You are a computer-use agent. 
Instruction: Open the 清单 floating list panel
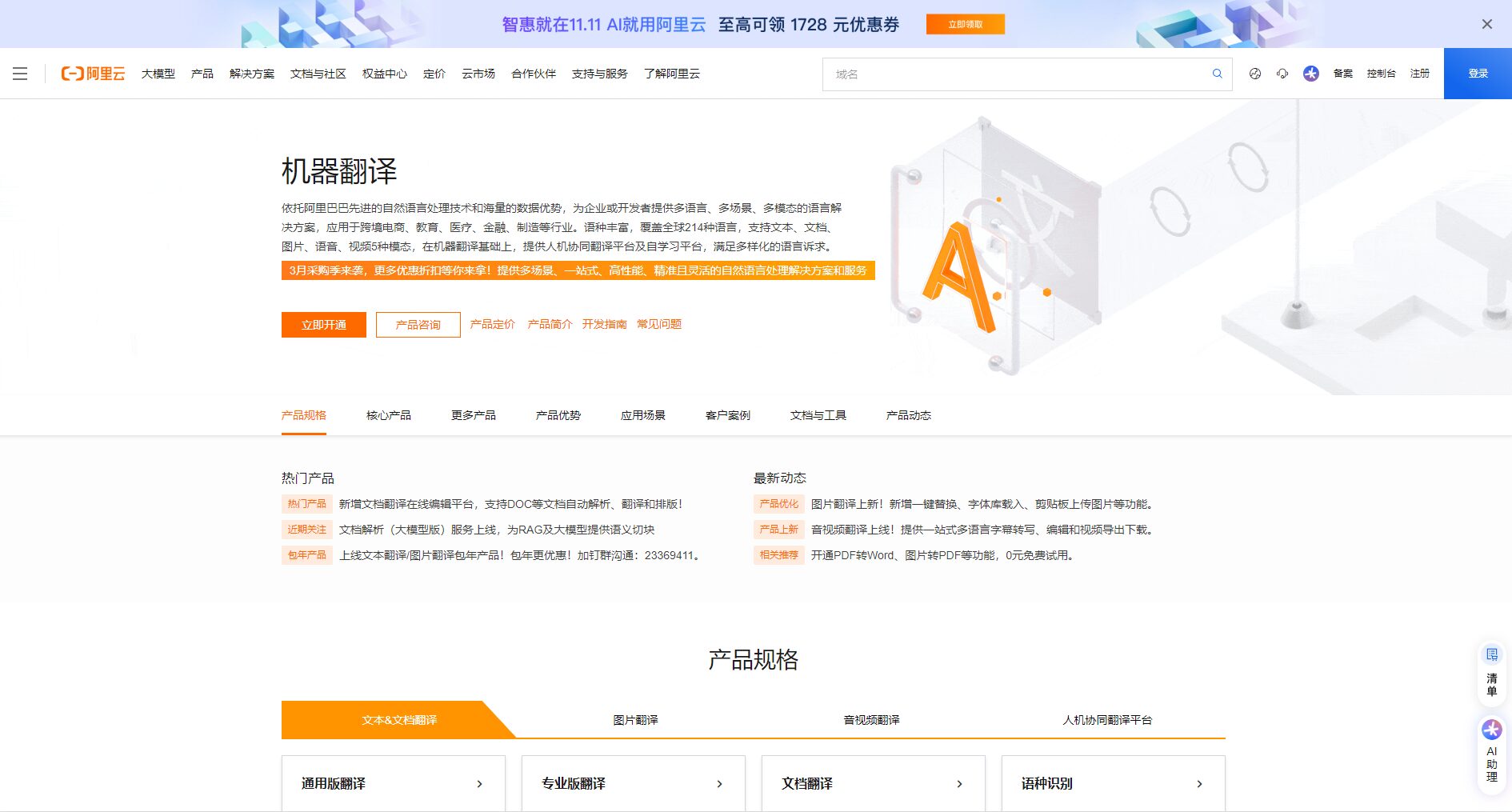pyautogui.click(x=1491, y=672)
